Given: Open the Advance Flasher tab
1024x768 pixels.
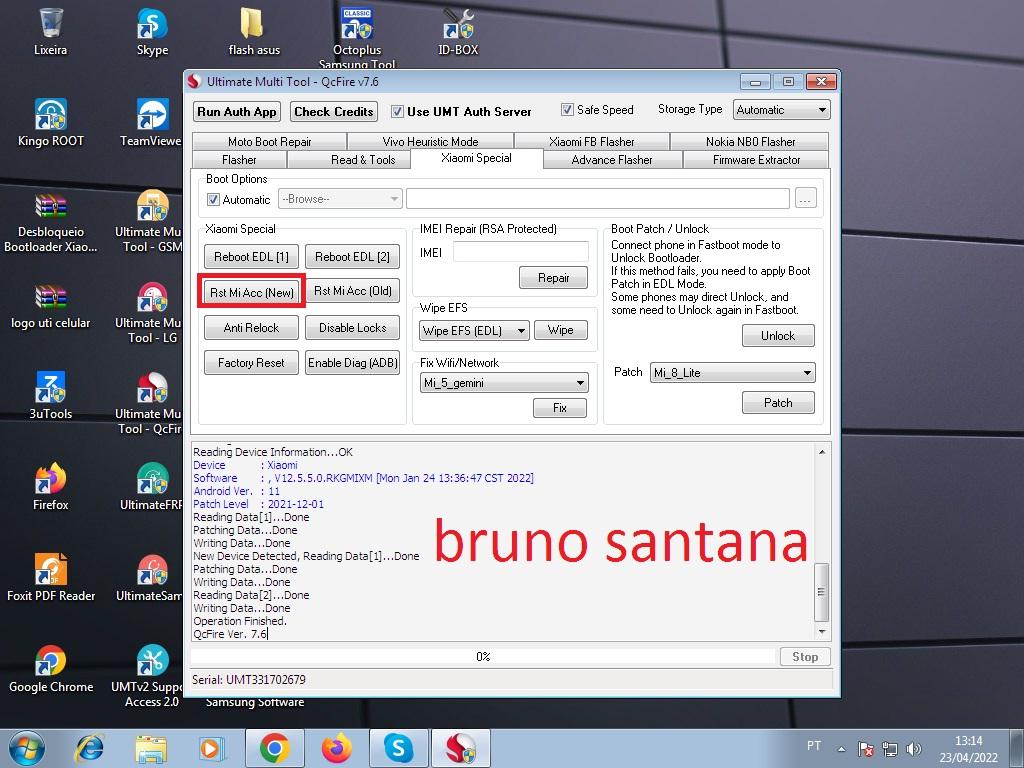Looking at the screenshot, I should pos(612,160).
